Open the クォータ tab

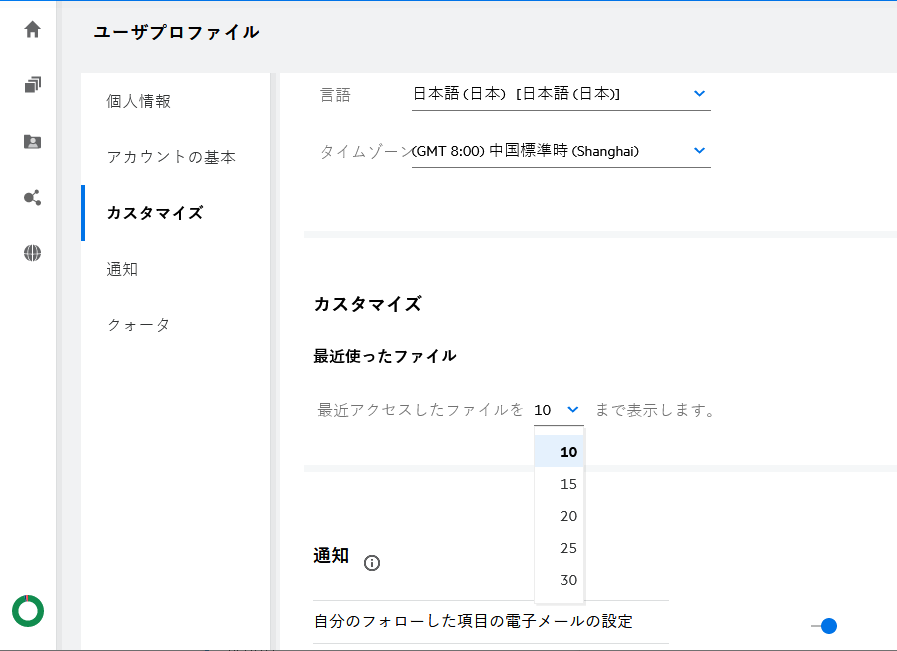138,325
